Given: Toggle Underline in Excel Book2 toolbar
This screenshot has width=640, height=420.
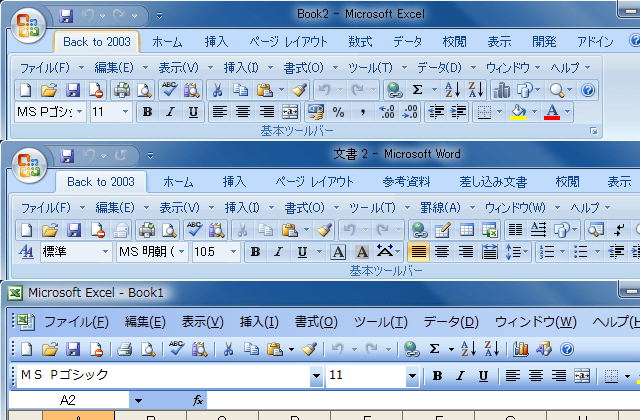Looking at the screenshot, I should coord(193,112).
